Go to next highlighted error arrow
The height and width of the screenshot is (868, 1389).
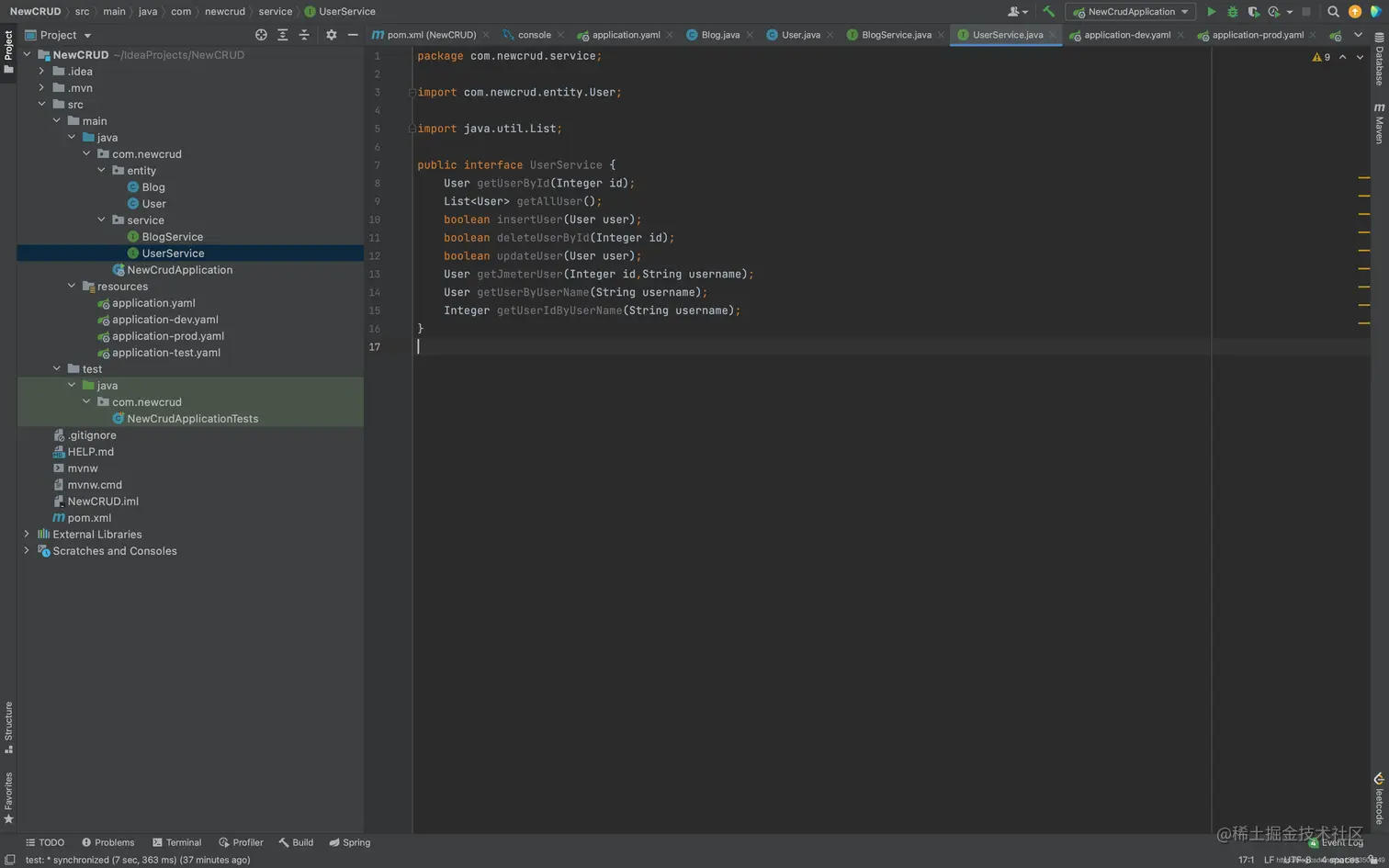(1361, 57)
